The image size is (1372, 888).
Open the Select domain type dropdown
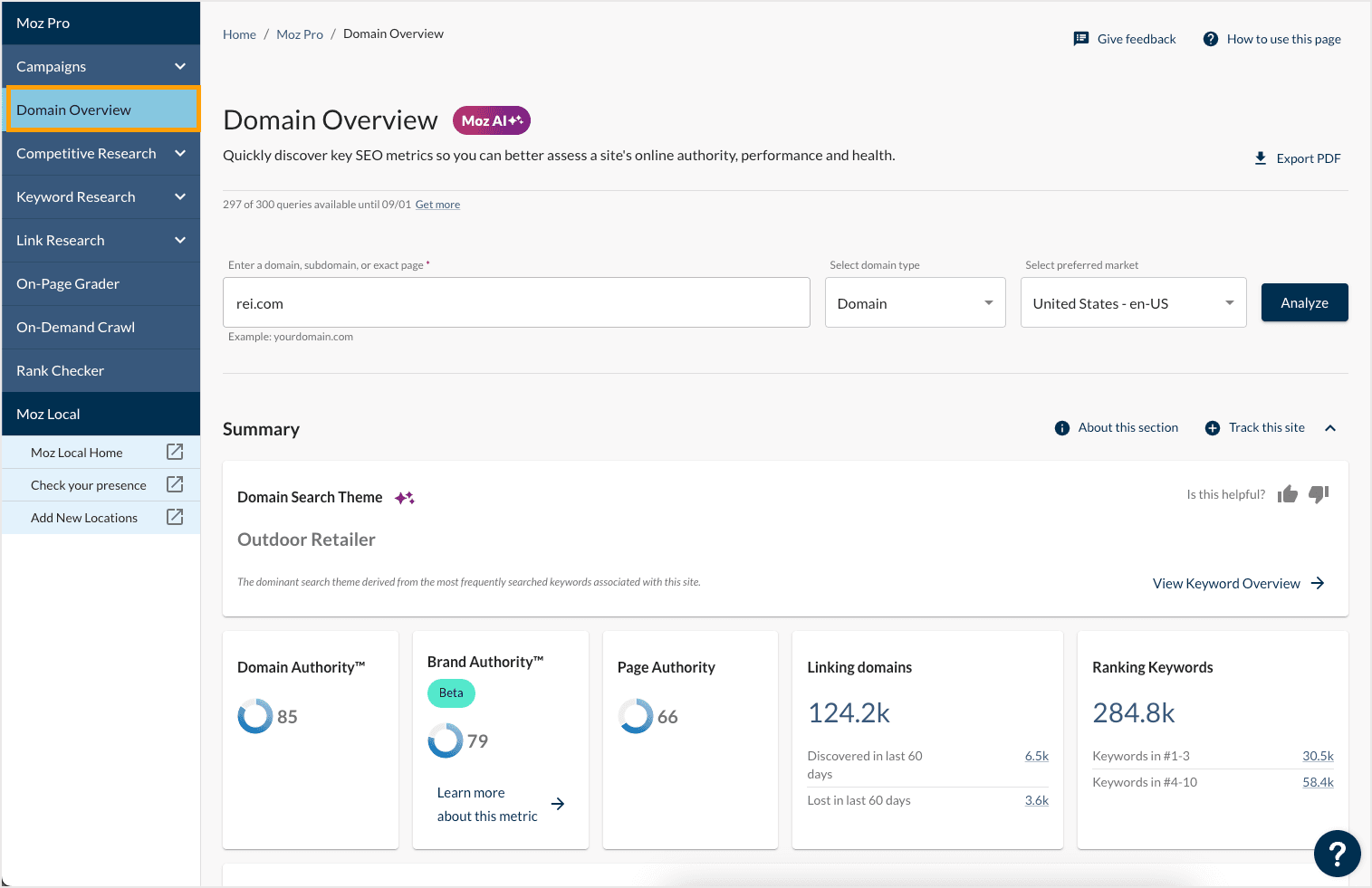pyautogui.click(x=915, y=303)
